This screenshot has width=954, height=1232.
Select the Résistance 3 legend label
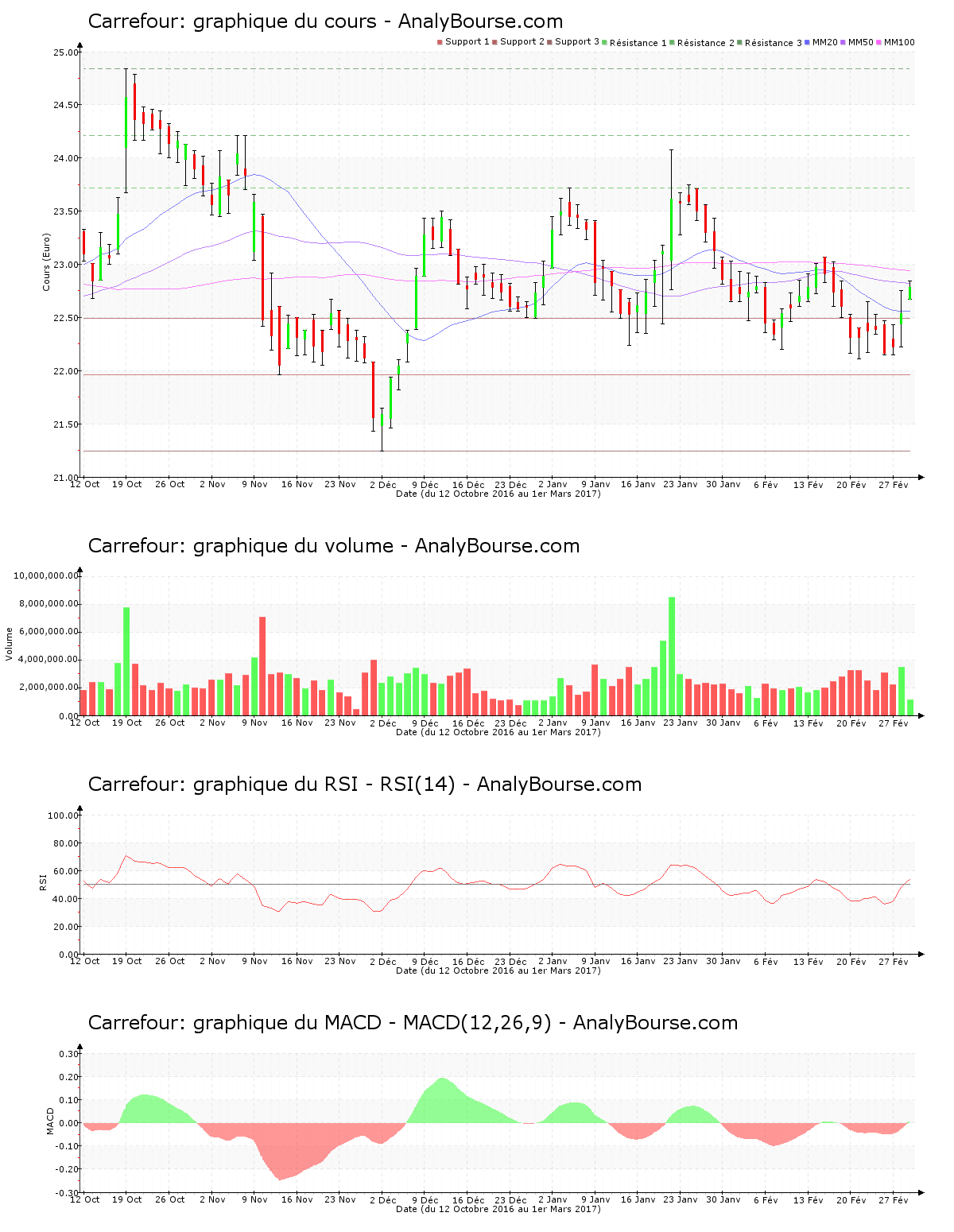pyautogui.click(x=774, y=43)
